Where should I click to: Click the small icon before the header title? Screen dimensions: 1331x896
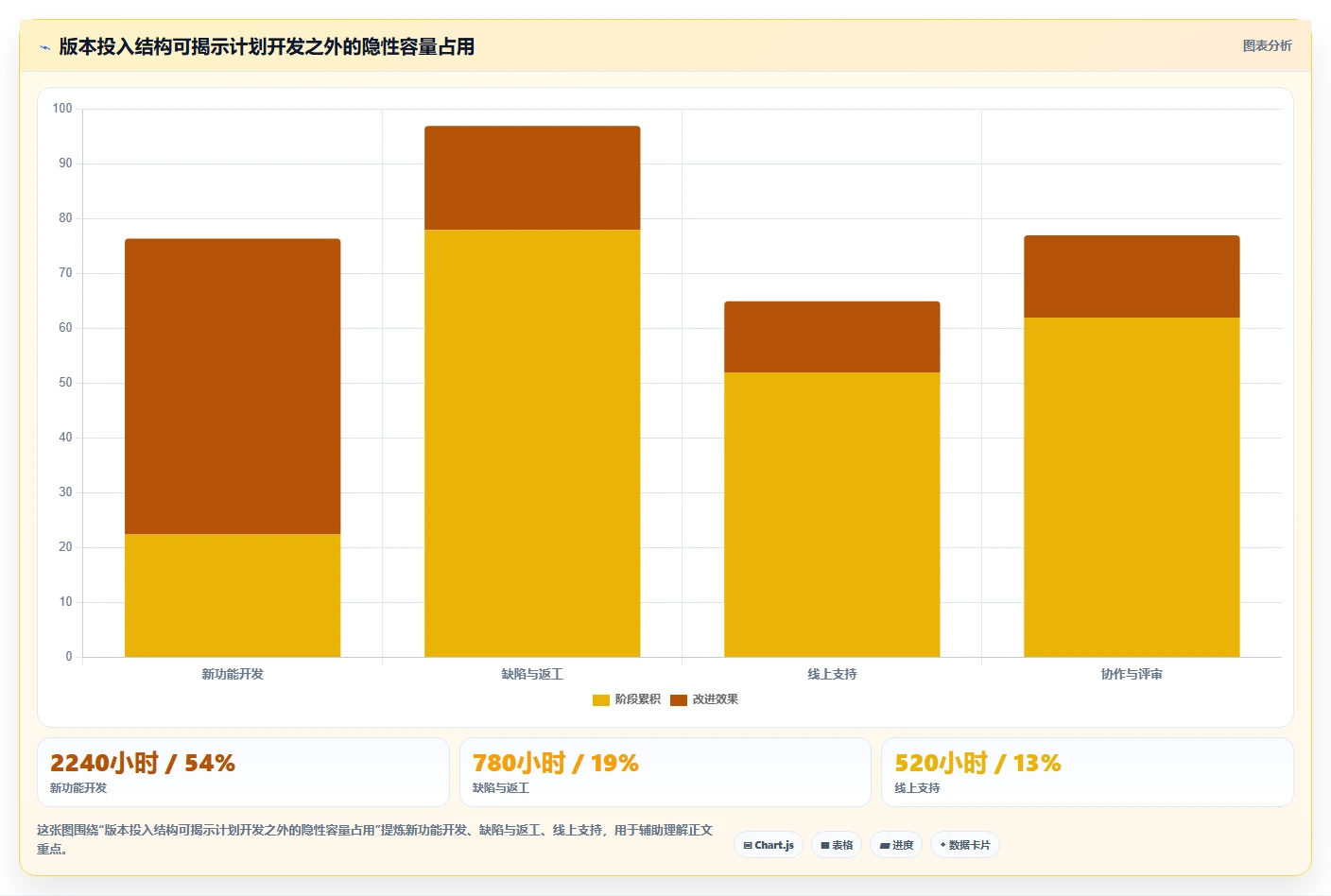point(44,47)
